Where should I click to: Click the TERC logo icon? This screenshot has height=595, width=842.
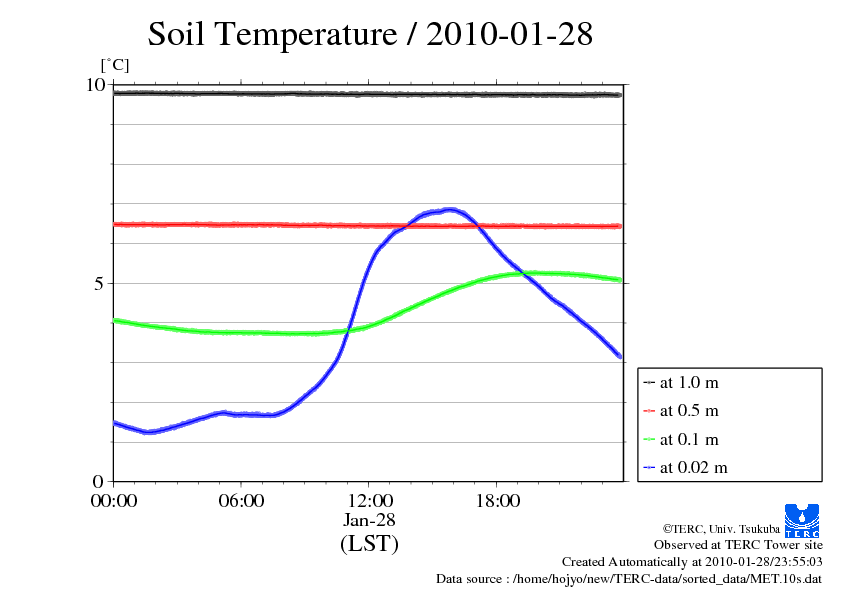click(x=802, y=521)
